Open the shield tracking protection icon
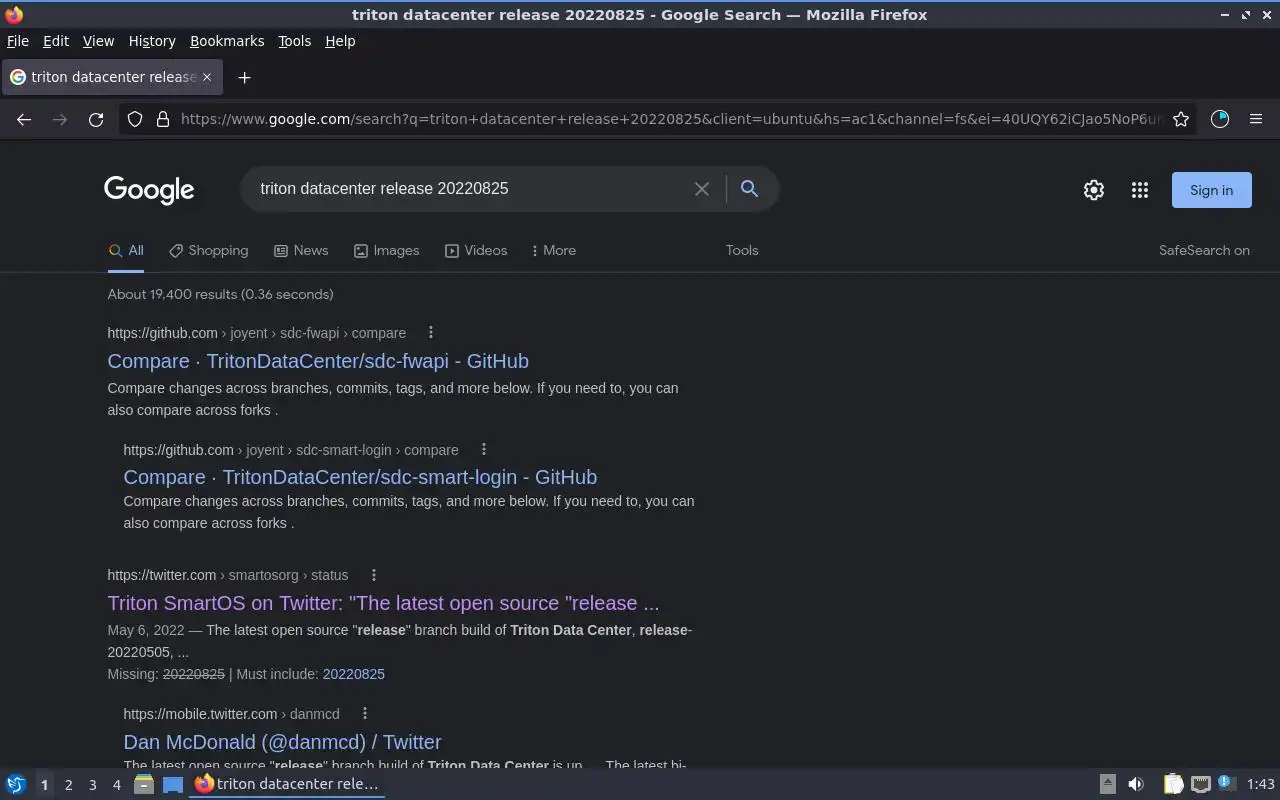Image resolution: width=1280 pixels, height=800 pixels. pos(135,119)
